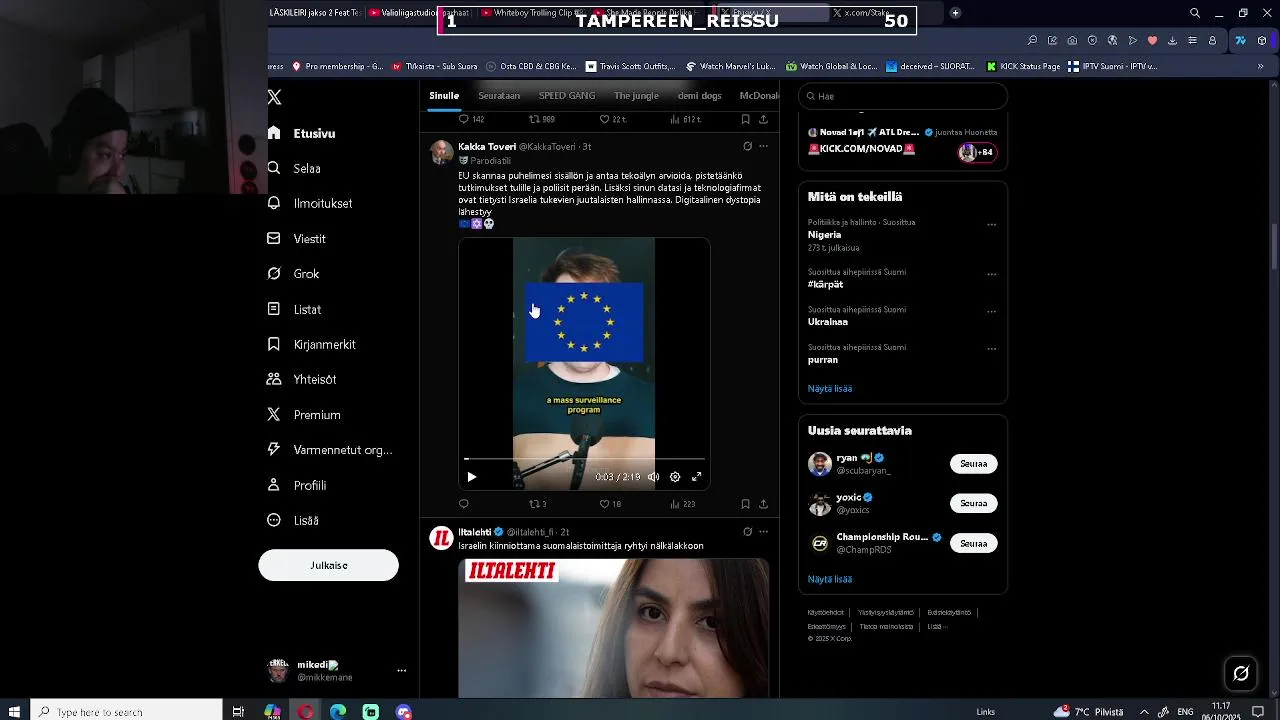Play the EU surveillance video
Viewport: 1280px width, 720px height.
point(472,477)
